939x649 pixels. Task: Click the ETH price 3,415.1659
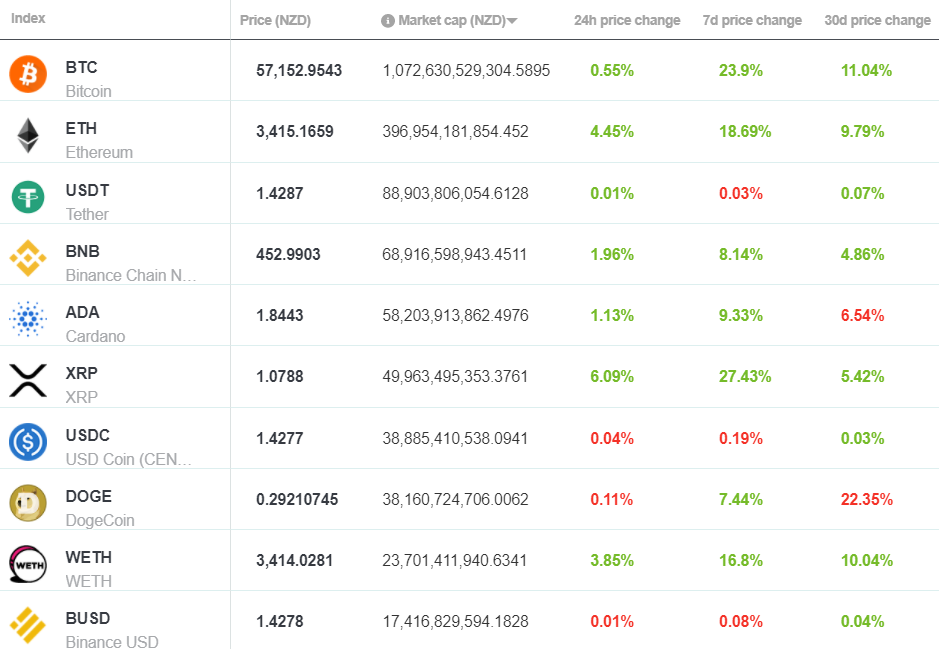tap(295, 131)
